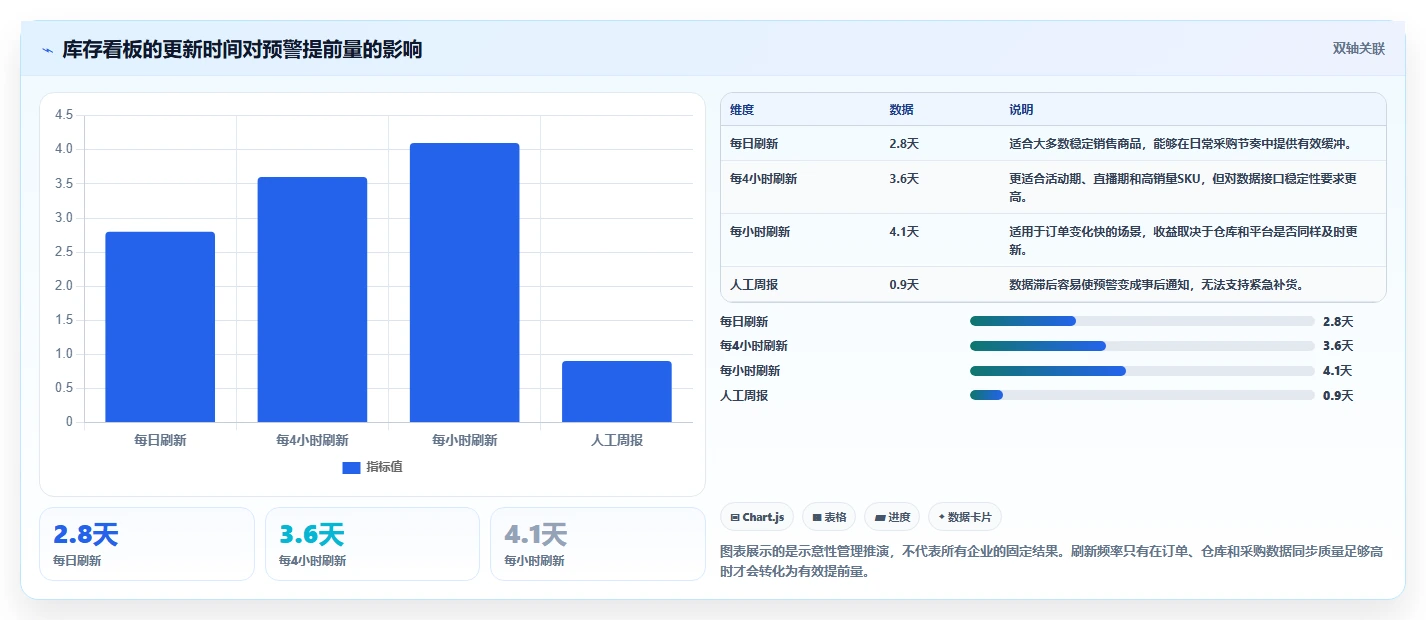
Task: Select the 表格 tag chip
Action: click(x=829, y=517)
